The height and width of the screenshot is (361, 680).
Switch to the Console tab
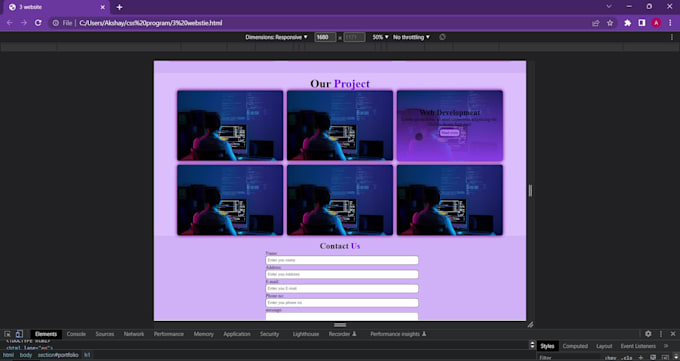click(x=76, y=334)
